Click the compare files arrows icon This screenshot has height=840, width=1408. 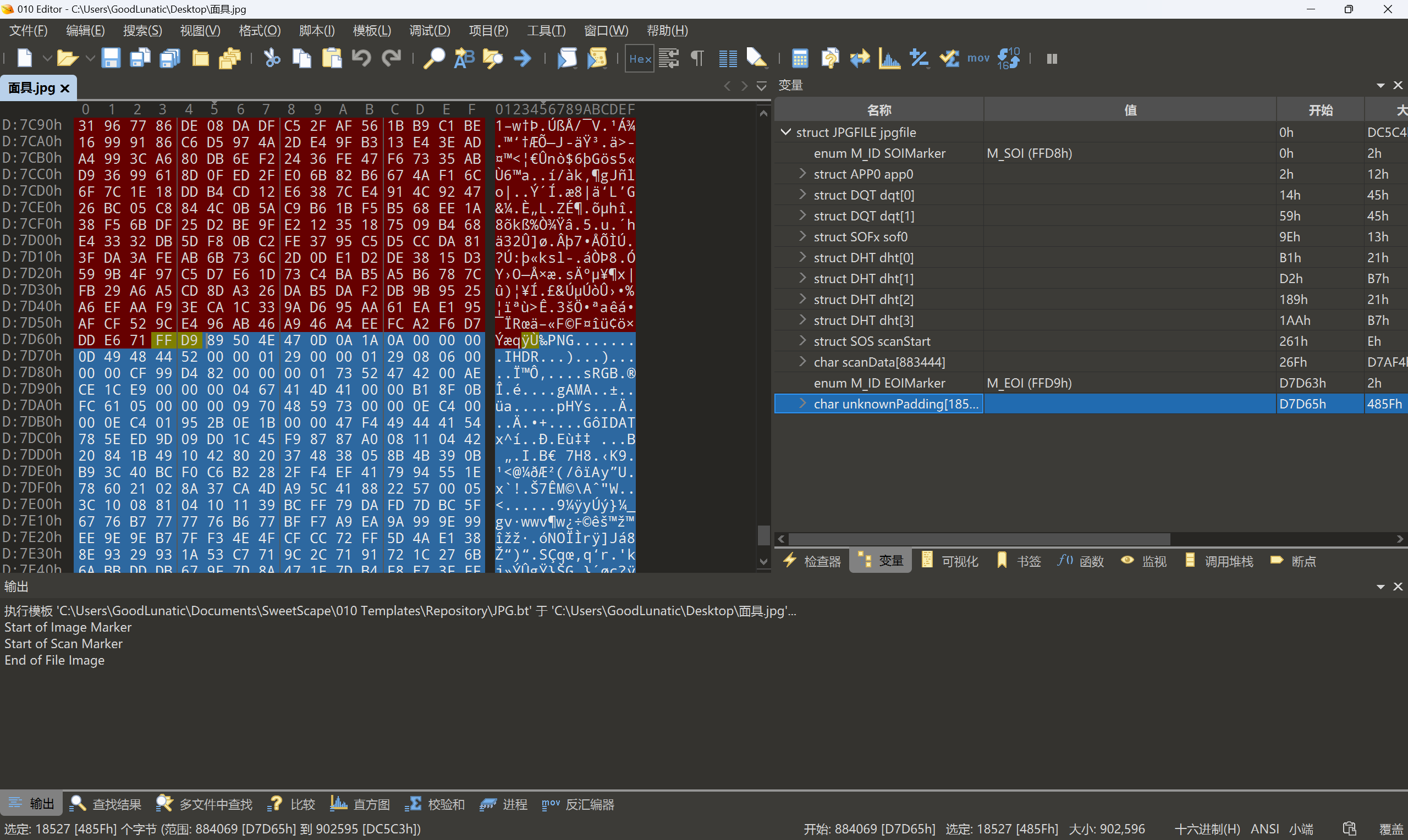pos(860,58)
